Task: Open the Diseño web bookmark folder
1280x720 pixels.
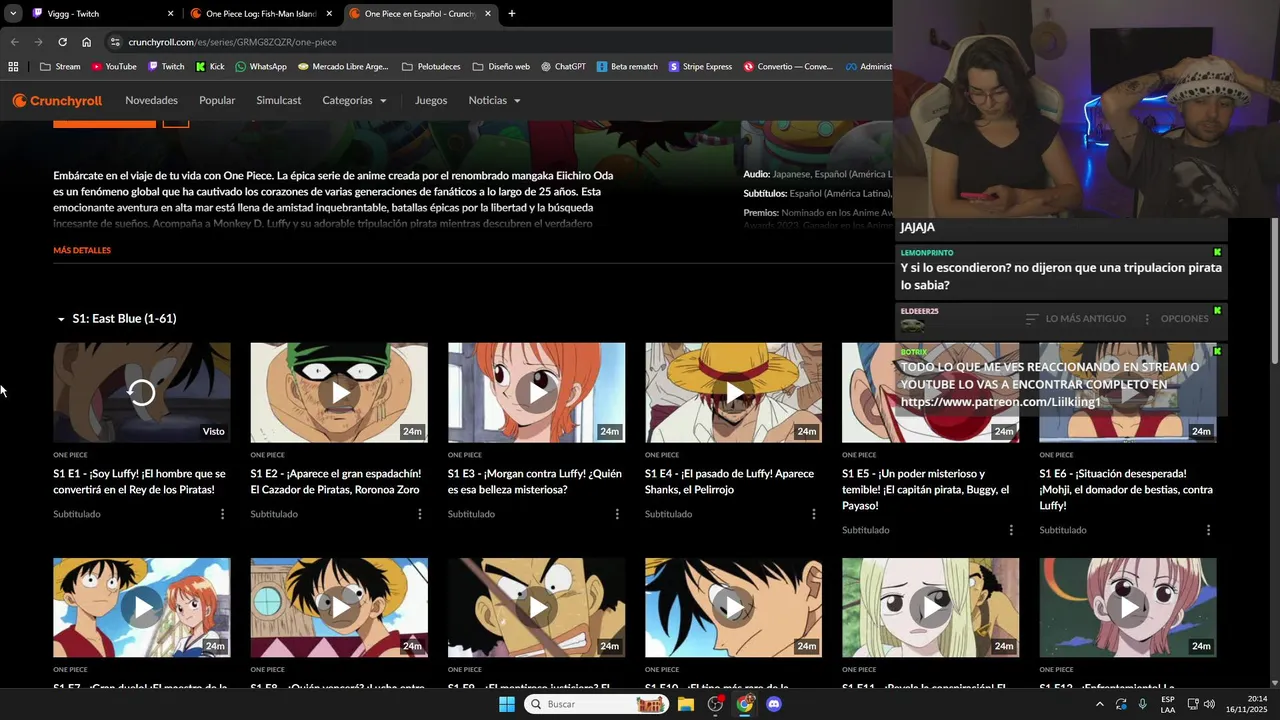Action: (x=501, y=67)
